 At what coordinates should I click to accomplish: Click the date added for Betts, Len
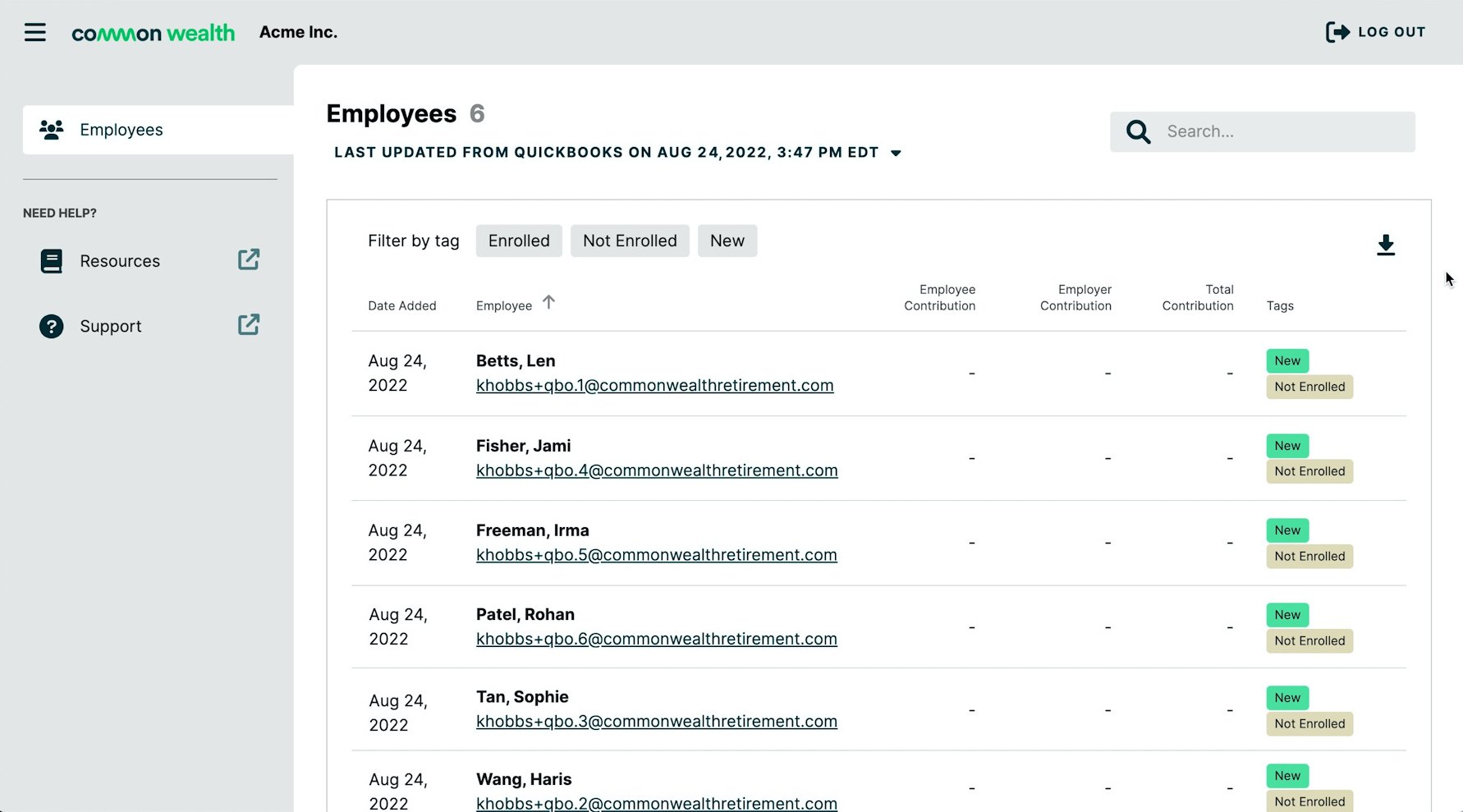pyautogui.click(x=397, y=373)
